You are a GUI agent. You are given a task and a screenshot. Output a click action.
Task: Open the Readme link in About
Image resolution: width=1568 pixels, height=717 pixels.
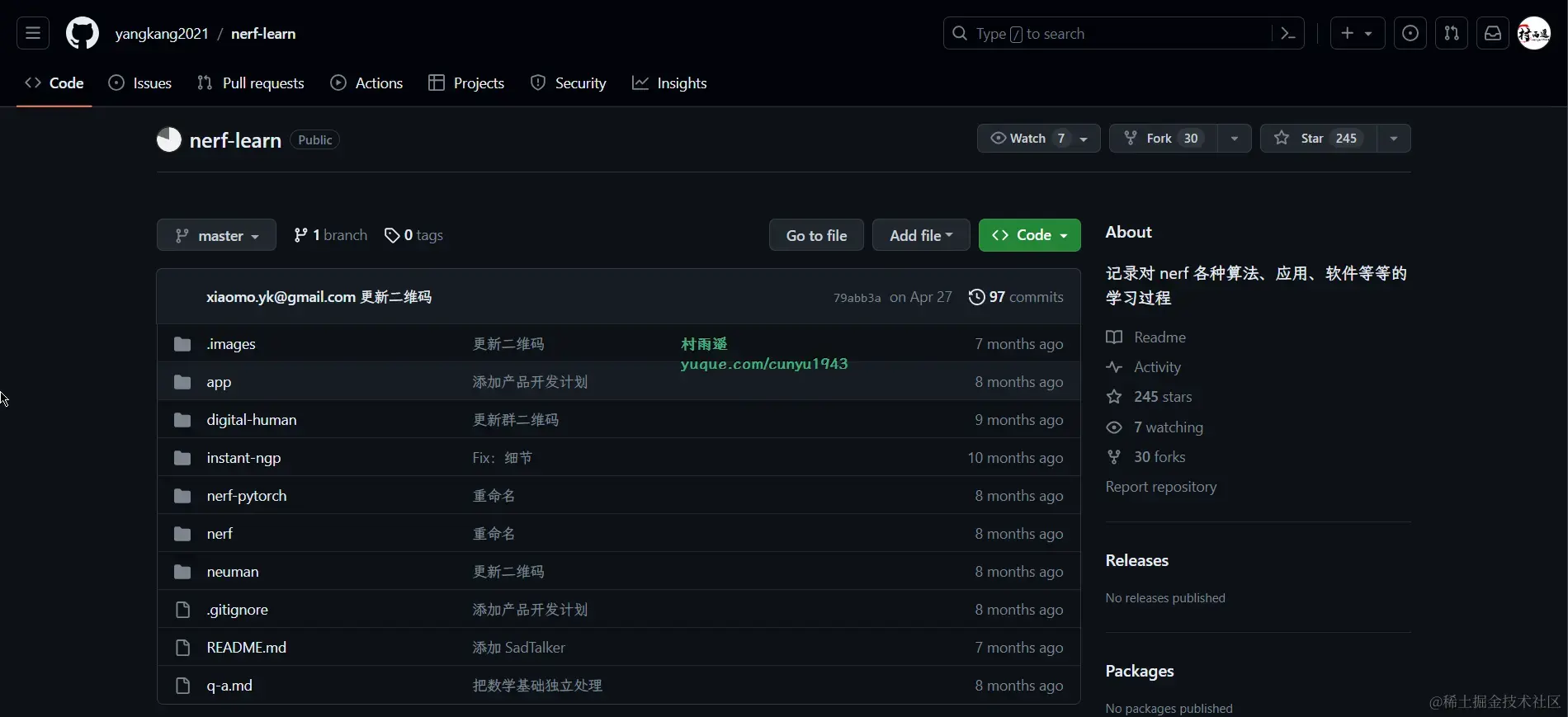(x=1145, y=337)
